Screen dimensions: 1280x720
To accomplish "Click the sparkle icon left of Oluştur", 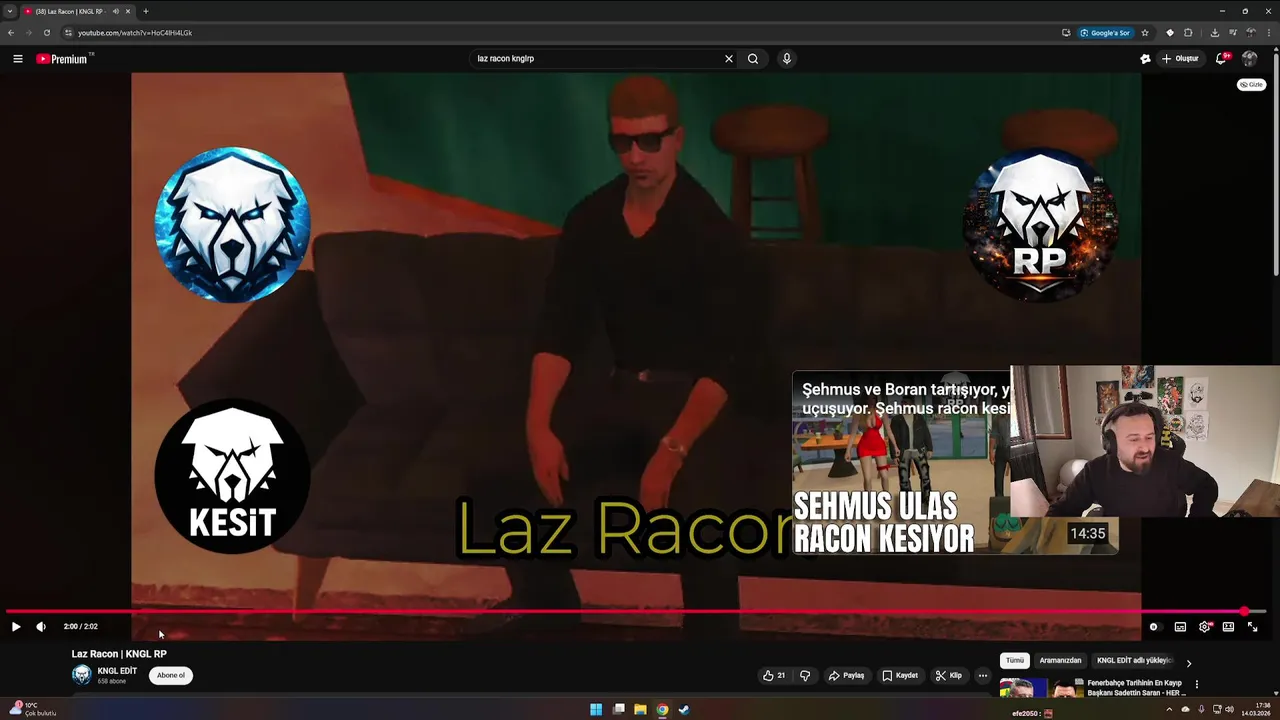I will 1145,59.
